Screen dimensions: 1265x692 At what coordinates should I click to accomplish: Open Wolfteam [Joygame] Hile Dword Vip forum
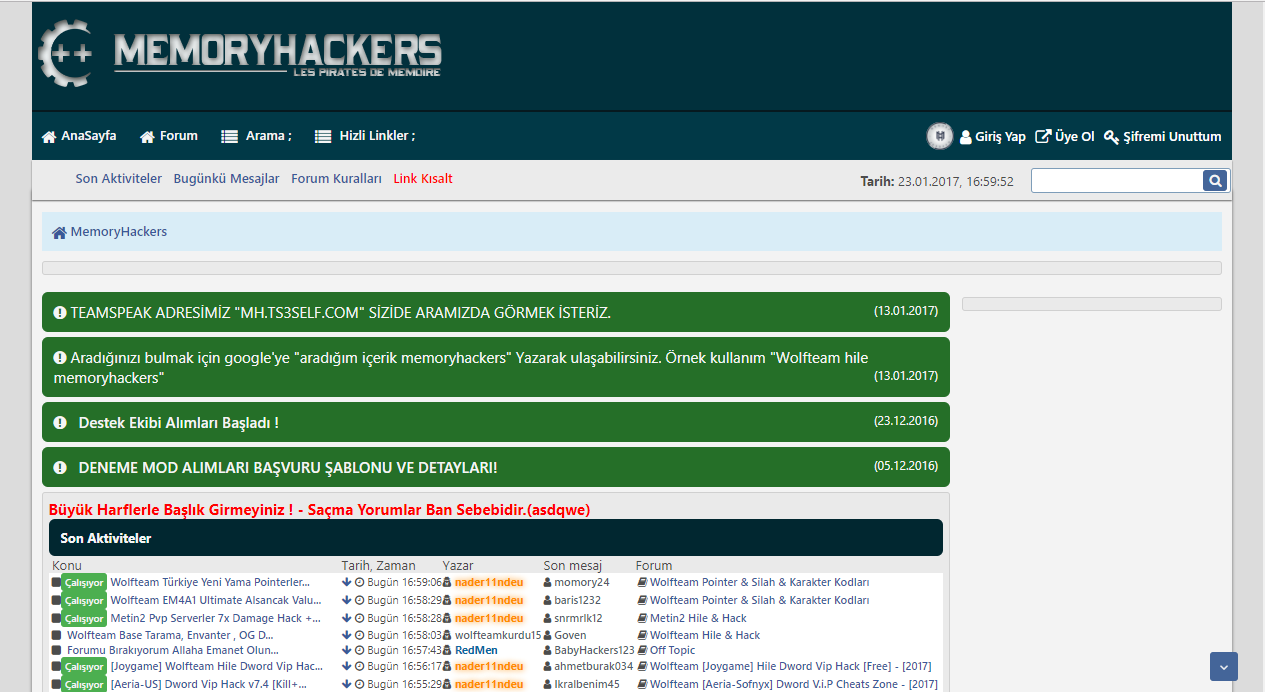(x=791, y=666)
